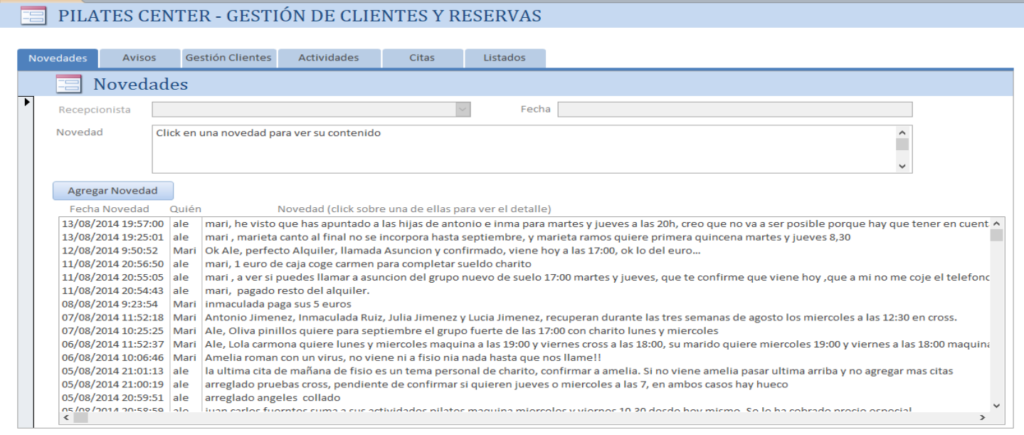This screenshot has width=1024, height=435.
Task: Click the Pilates Center form icon in title
Action: point(33,16)
